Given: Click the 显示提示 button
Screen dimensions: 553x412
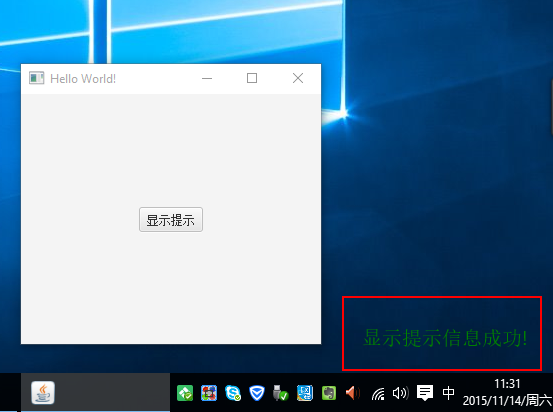Looking at the screenshot, I should (x=171, y=219).
